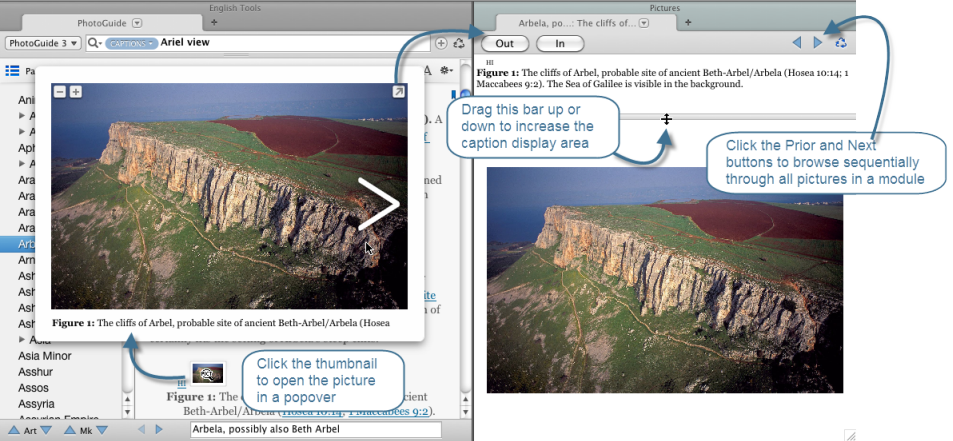Zoom out of popover picture with minus button

[x=60, y=92]
